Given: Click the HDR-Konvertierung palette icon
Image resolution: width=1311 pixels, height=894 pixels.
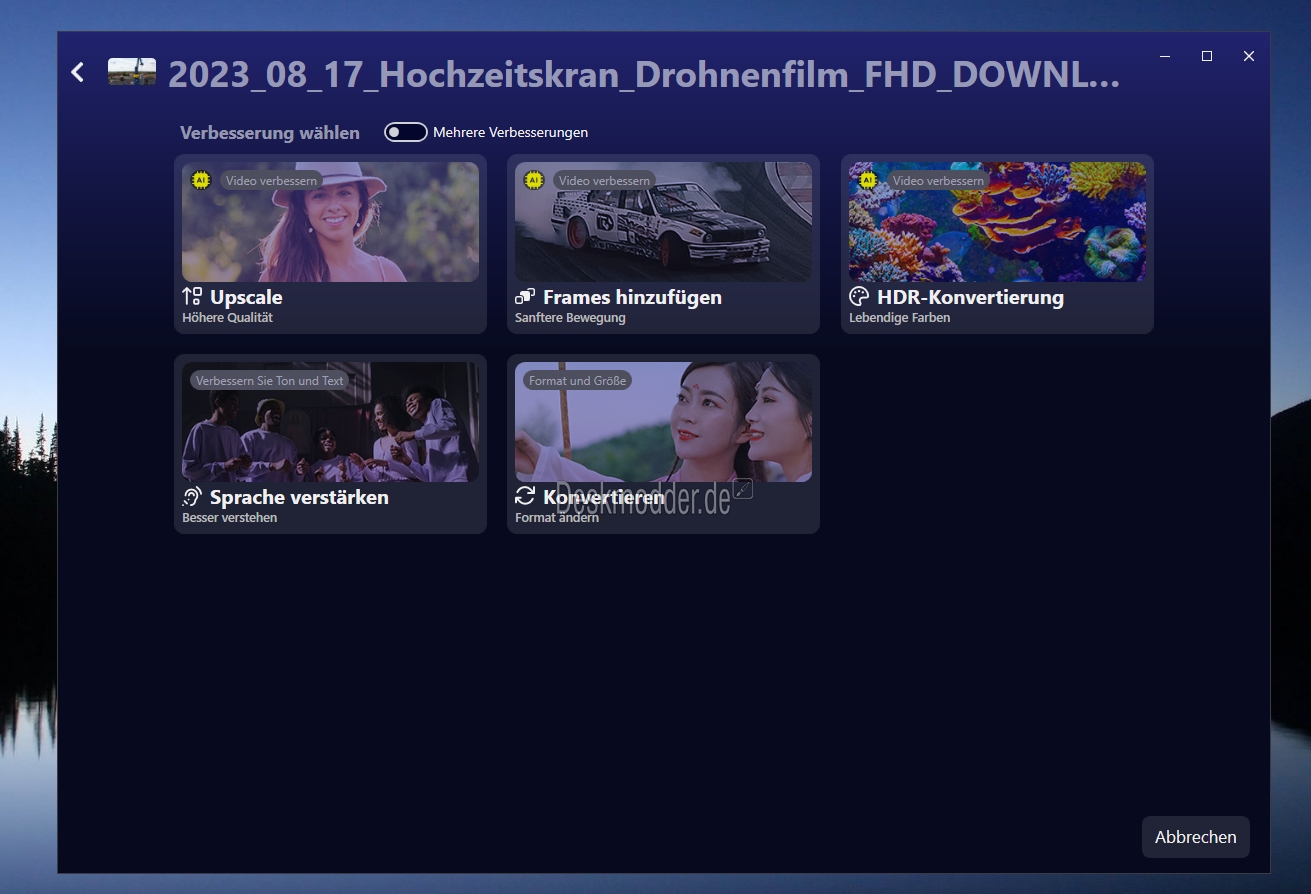Looking at the screenshot, I should pyautogui.click(x=859, y=297).
